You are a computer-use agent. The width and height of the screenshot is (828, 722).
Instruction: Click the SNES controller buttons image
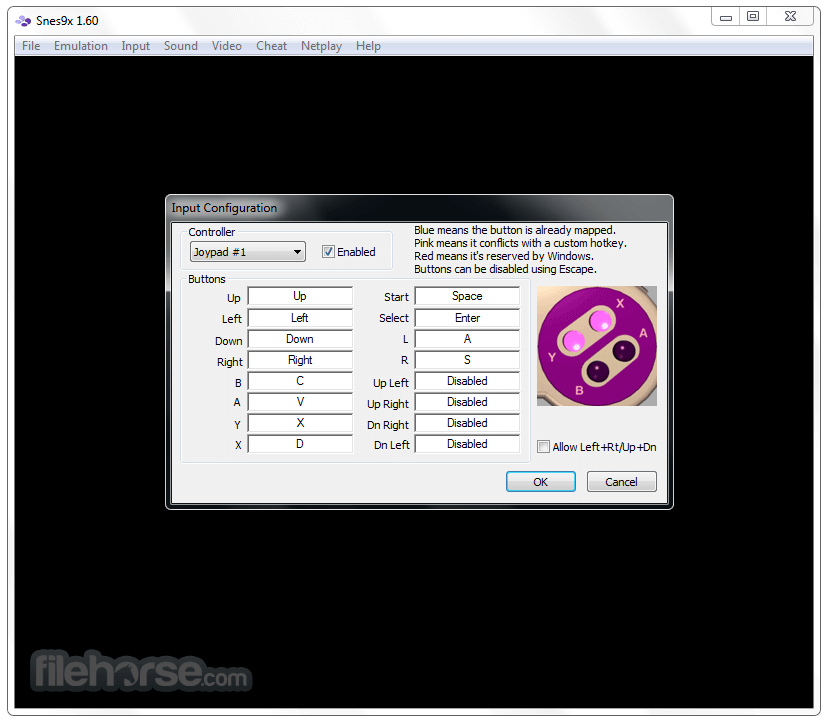coord(597,346)
